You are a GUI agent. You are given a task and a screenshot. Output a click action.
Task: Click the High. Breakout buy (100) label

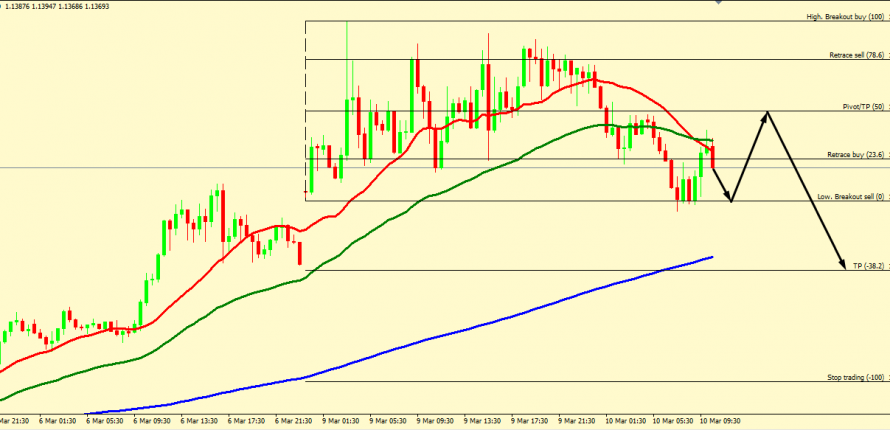pos(845,17)
